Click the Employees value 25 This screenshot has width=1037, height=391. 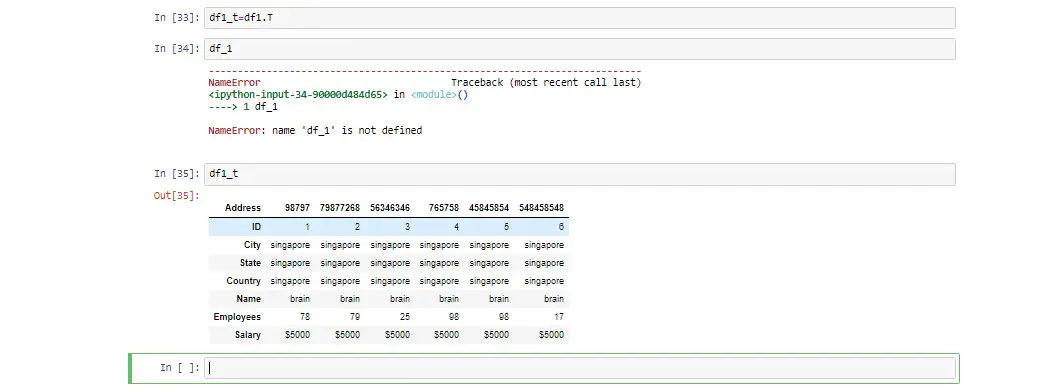point(403,317)
